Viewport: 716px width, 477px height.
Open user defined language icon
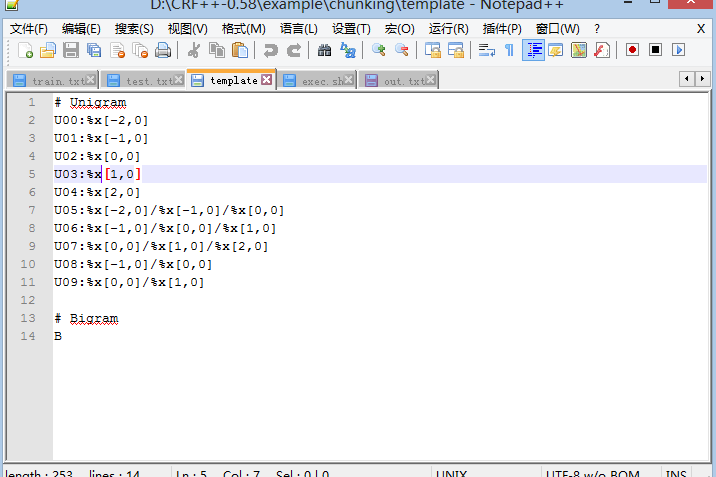[556, 50]
